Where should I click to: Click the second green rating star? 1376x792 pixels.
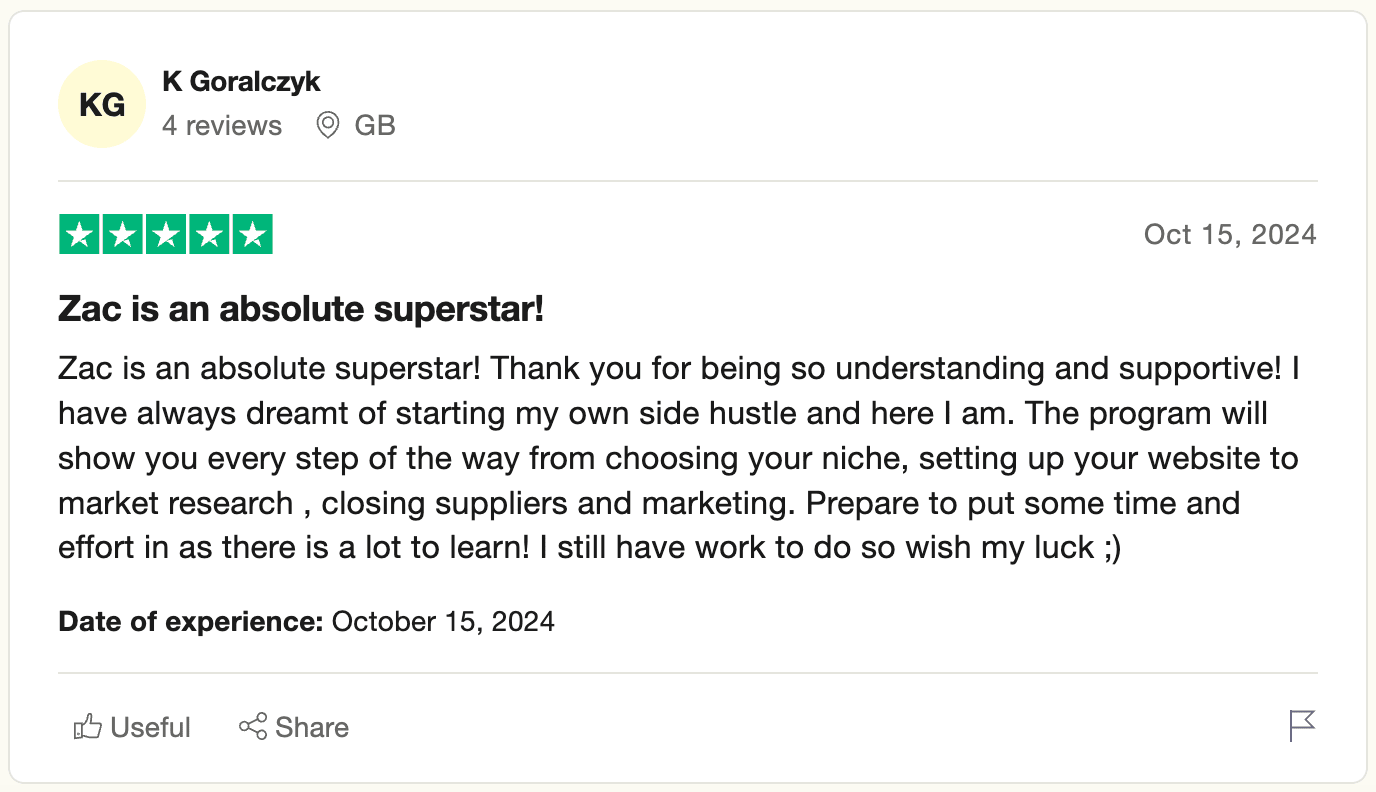[122, 235]
